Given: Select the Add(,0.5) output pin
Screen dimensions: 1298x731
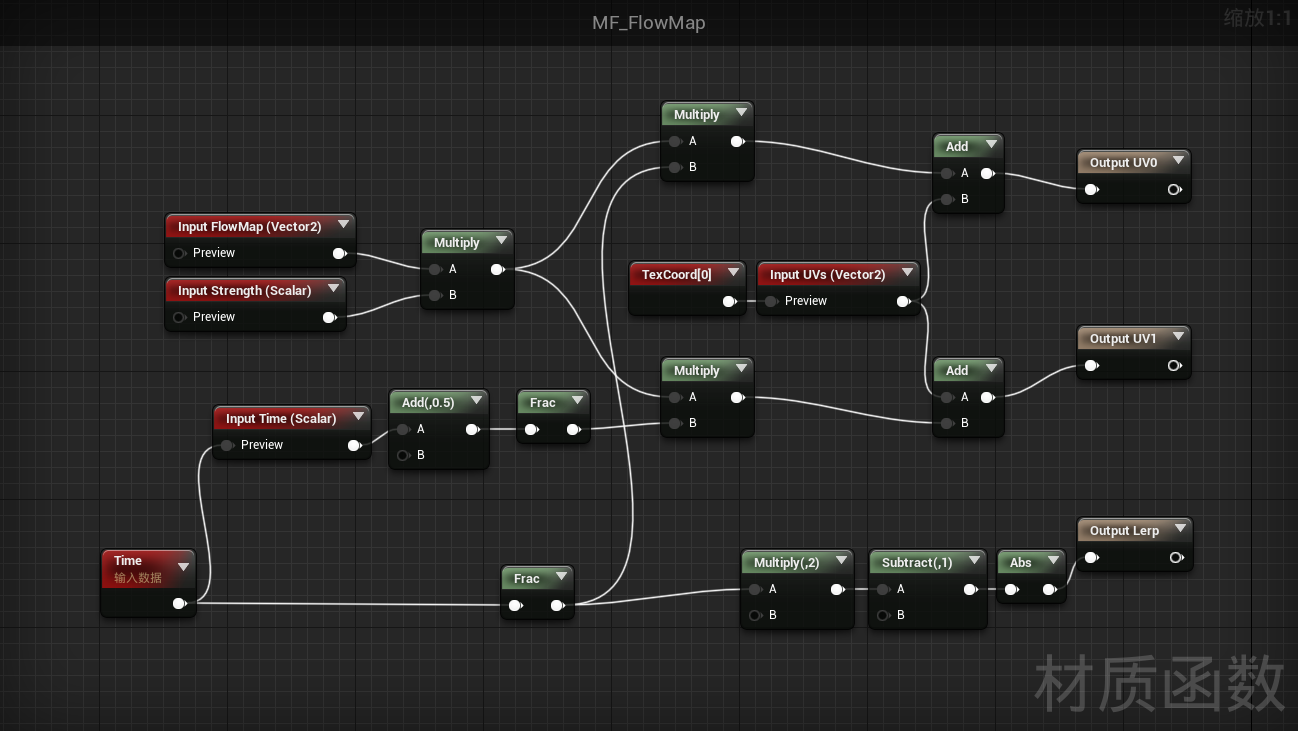Looking at the screenshot, I should 473,429.
